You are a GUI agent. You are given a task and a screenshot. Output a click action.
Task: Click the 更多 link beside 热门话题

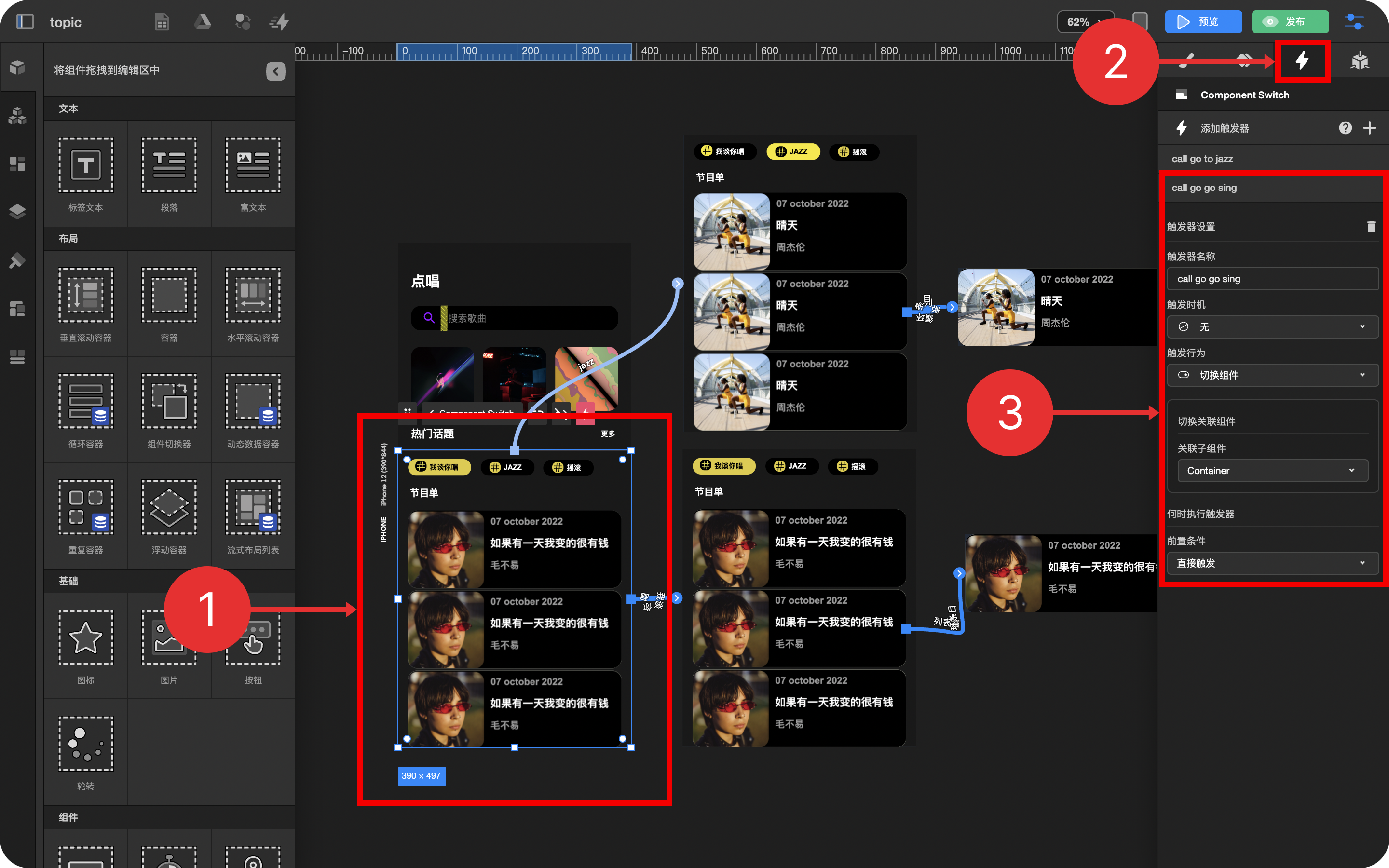pos(608,434)
